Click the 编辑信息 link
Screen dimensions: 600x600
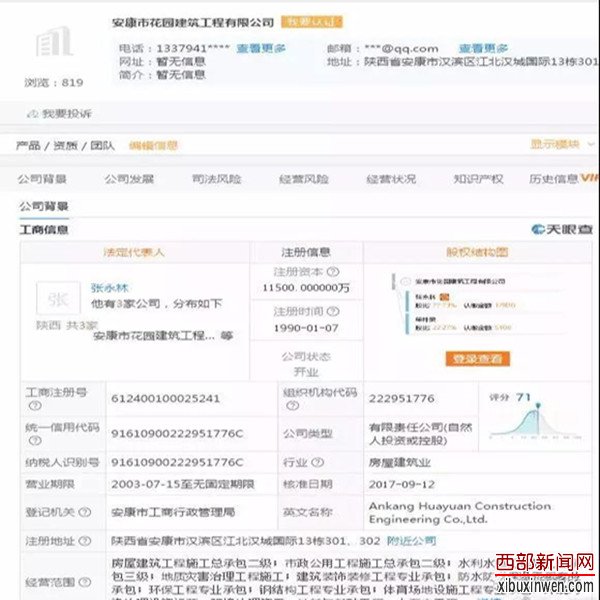[x=153, y=145]
